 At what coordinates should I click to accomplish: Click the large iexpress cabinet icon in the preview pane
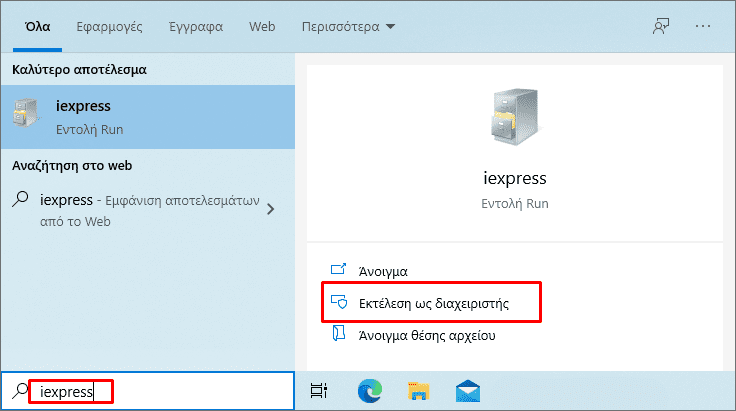point(515,117)
